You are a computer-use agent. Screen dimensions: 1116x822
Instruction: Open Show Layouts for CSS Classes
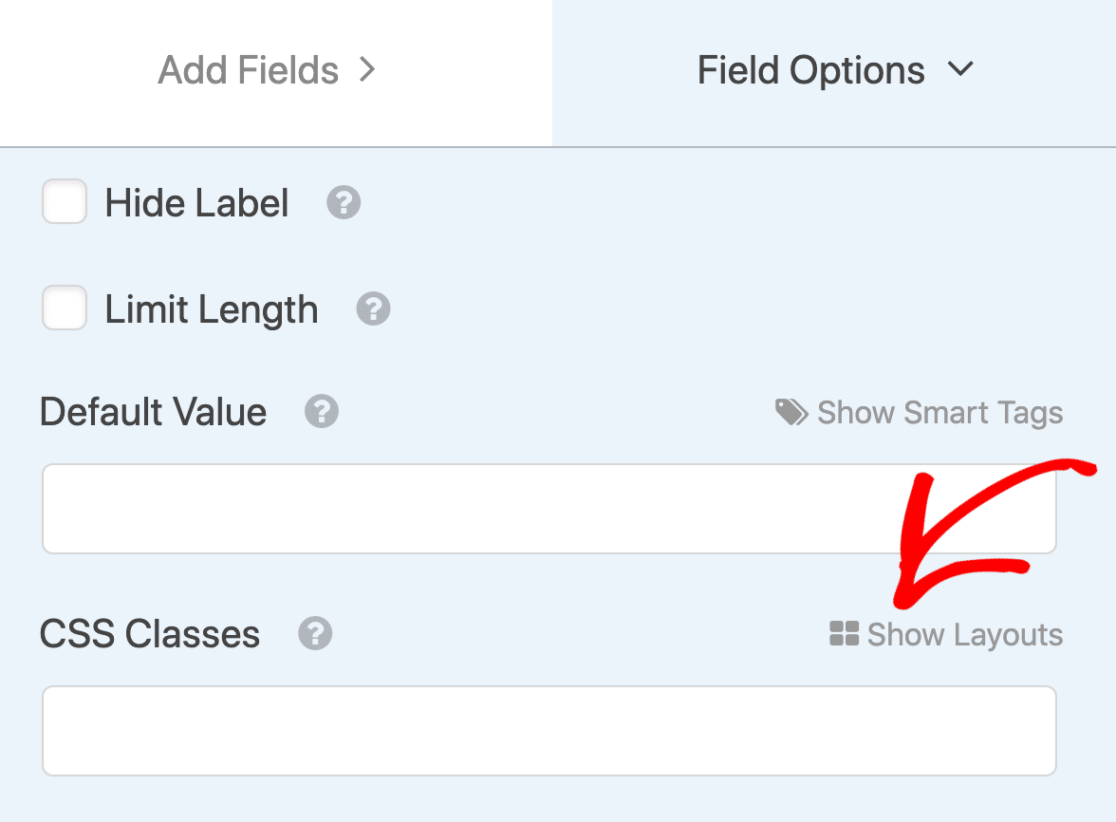point(946,634)
